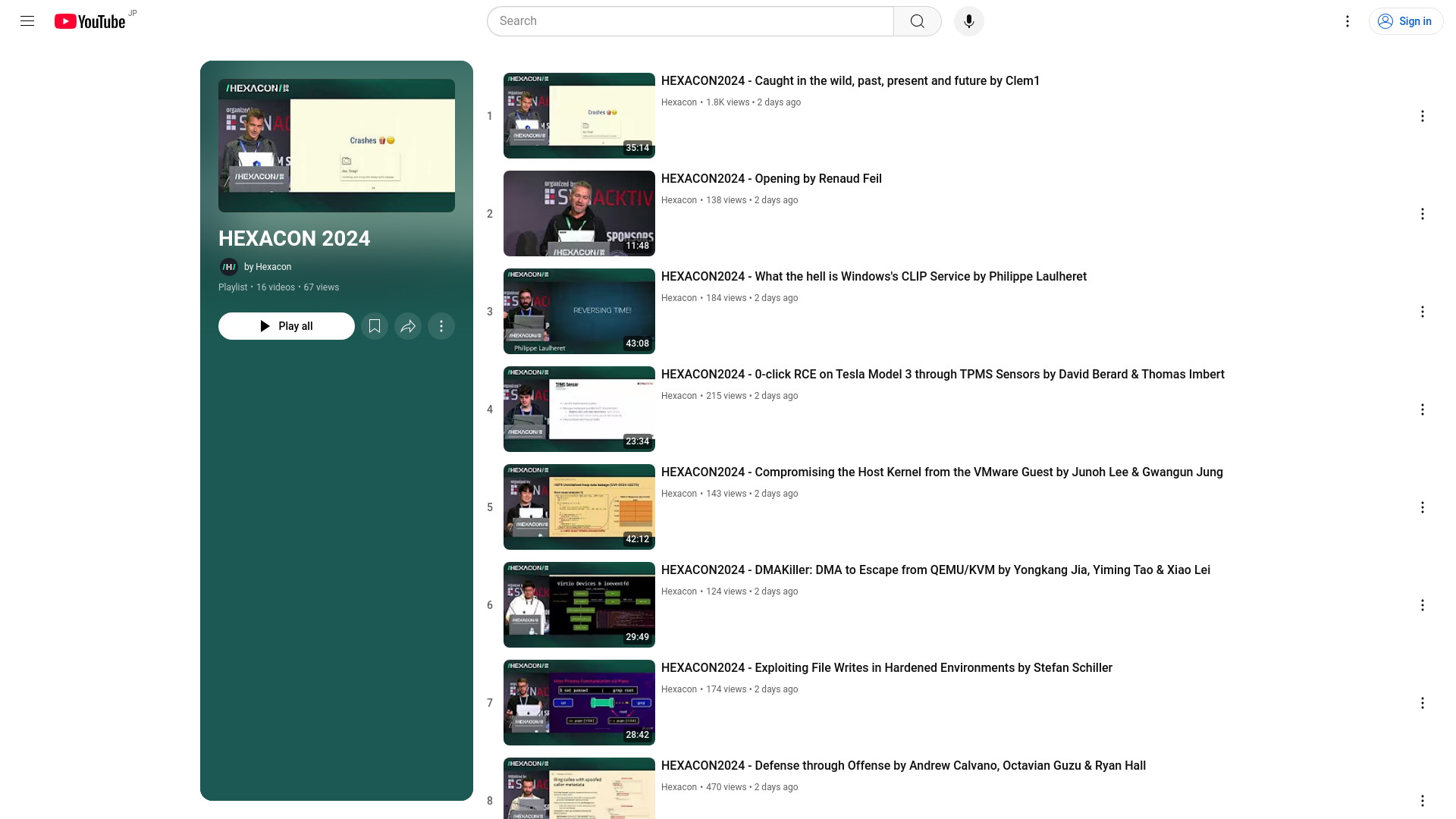Click '16 videos' playlist info text
Image resolution: width=1456 pixels, height=819 pixels.
tap(275, 287)
